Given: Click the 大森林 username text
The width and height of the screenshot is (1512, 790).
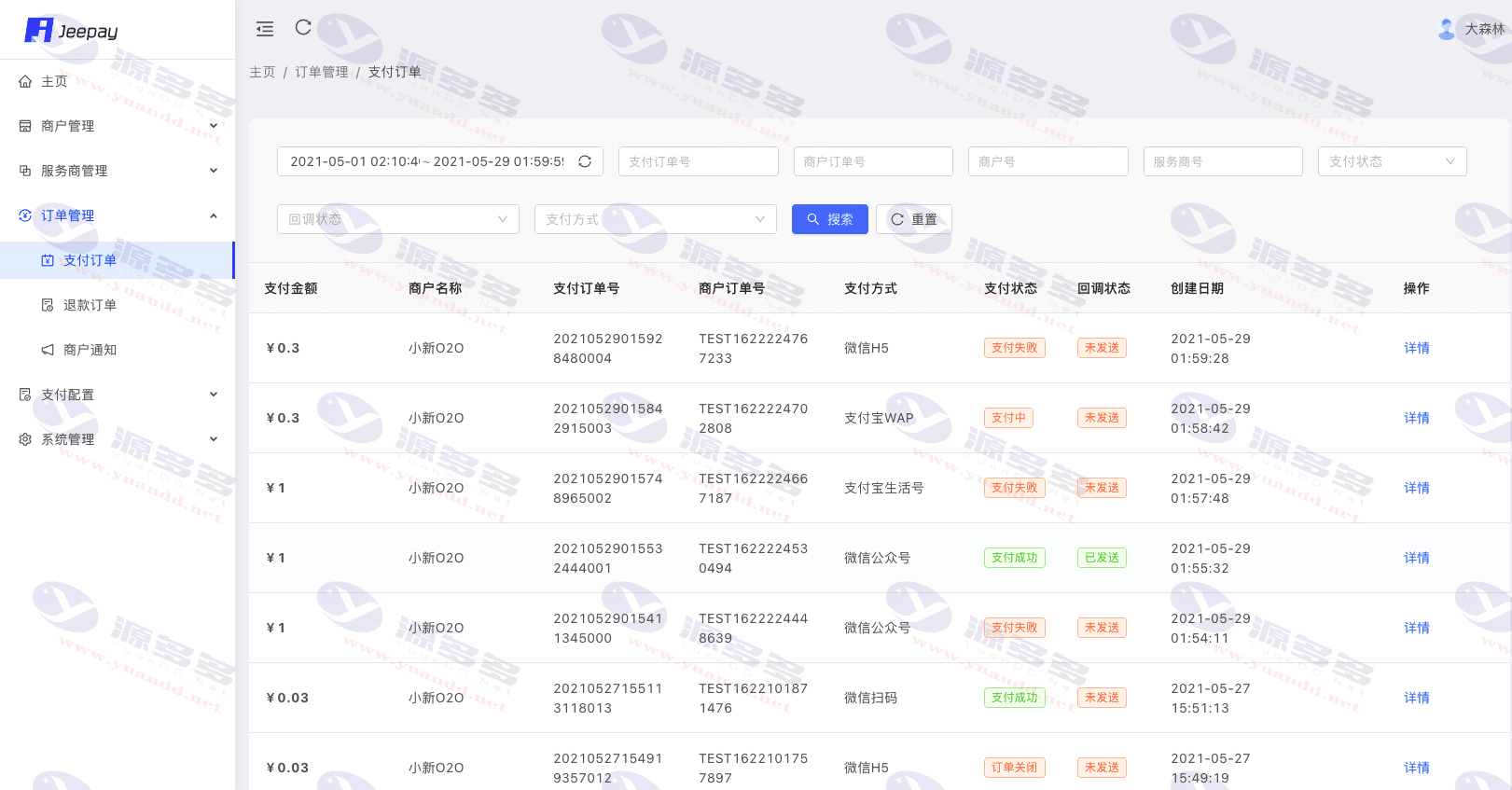Looking at the screenshot, I should [x=1485, y=29].
